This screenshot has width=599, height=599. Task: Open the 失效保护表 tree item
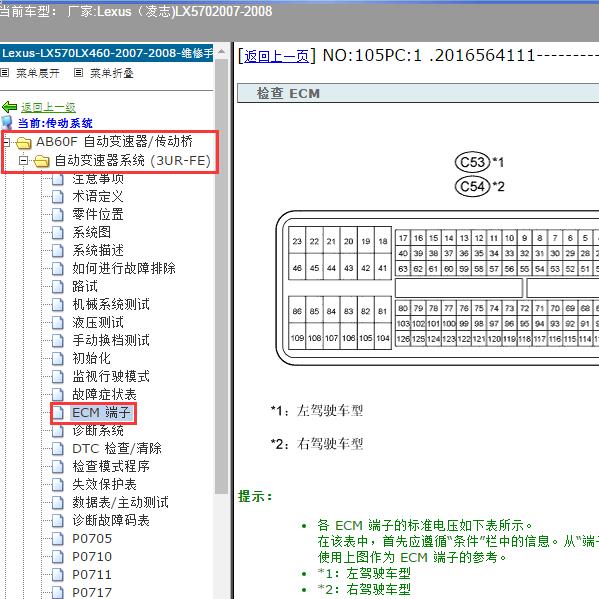[x=104, y=484]
